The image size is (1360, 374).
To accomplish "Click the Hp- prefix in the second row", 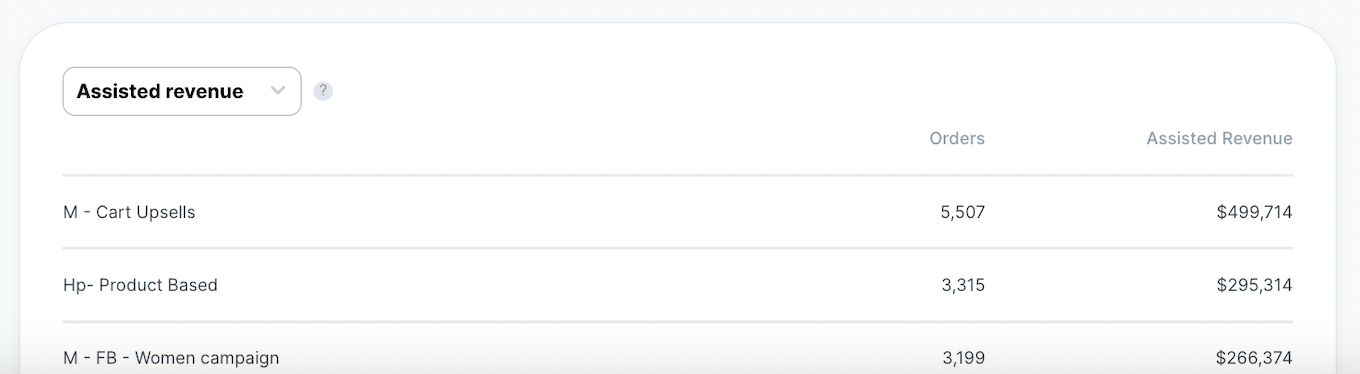I will [x=78, y=285].
